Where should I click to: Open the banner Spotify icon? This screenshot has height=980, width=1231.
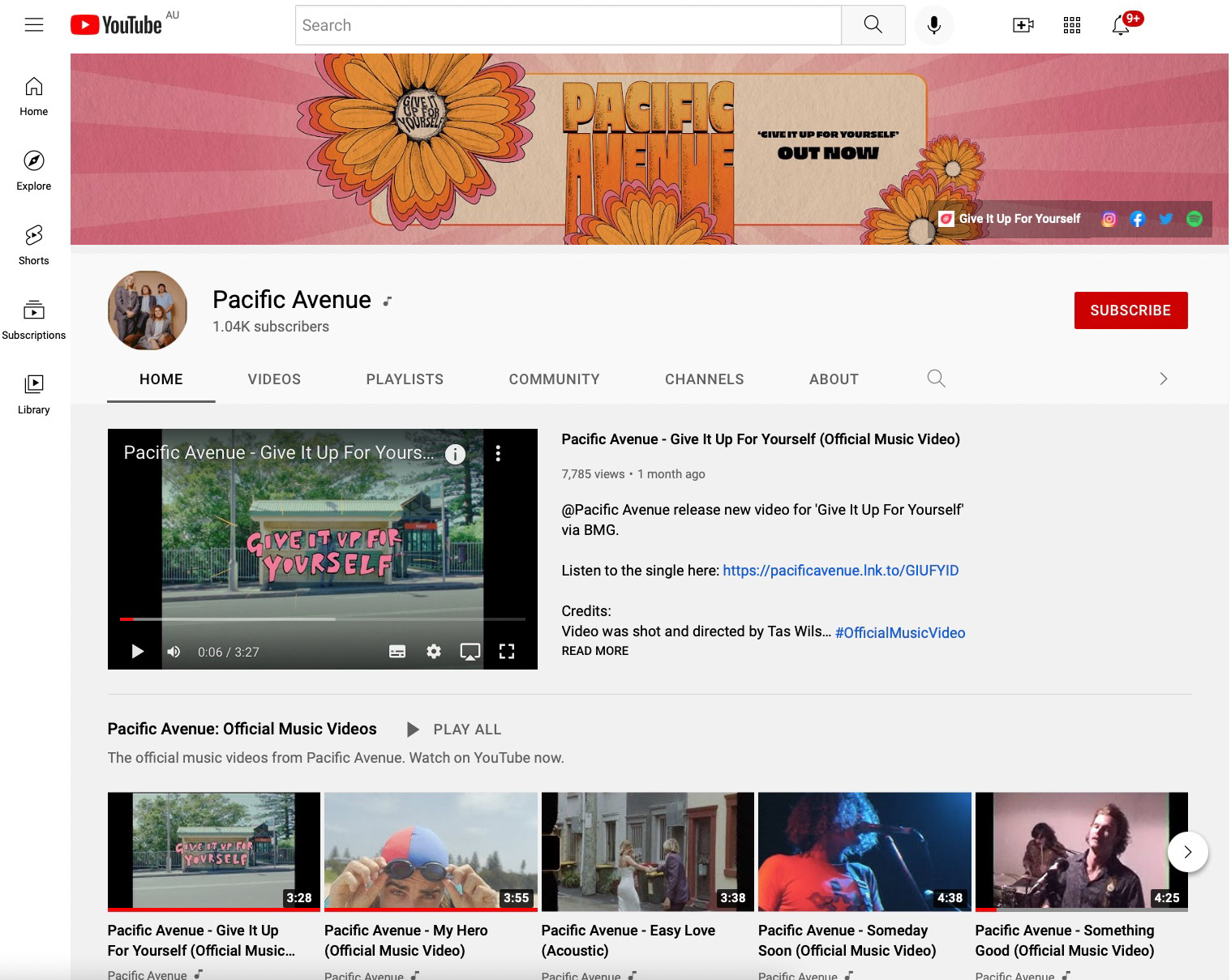(x=1195, y=219)
